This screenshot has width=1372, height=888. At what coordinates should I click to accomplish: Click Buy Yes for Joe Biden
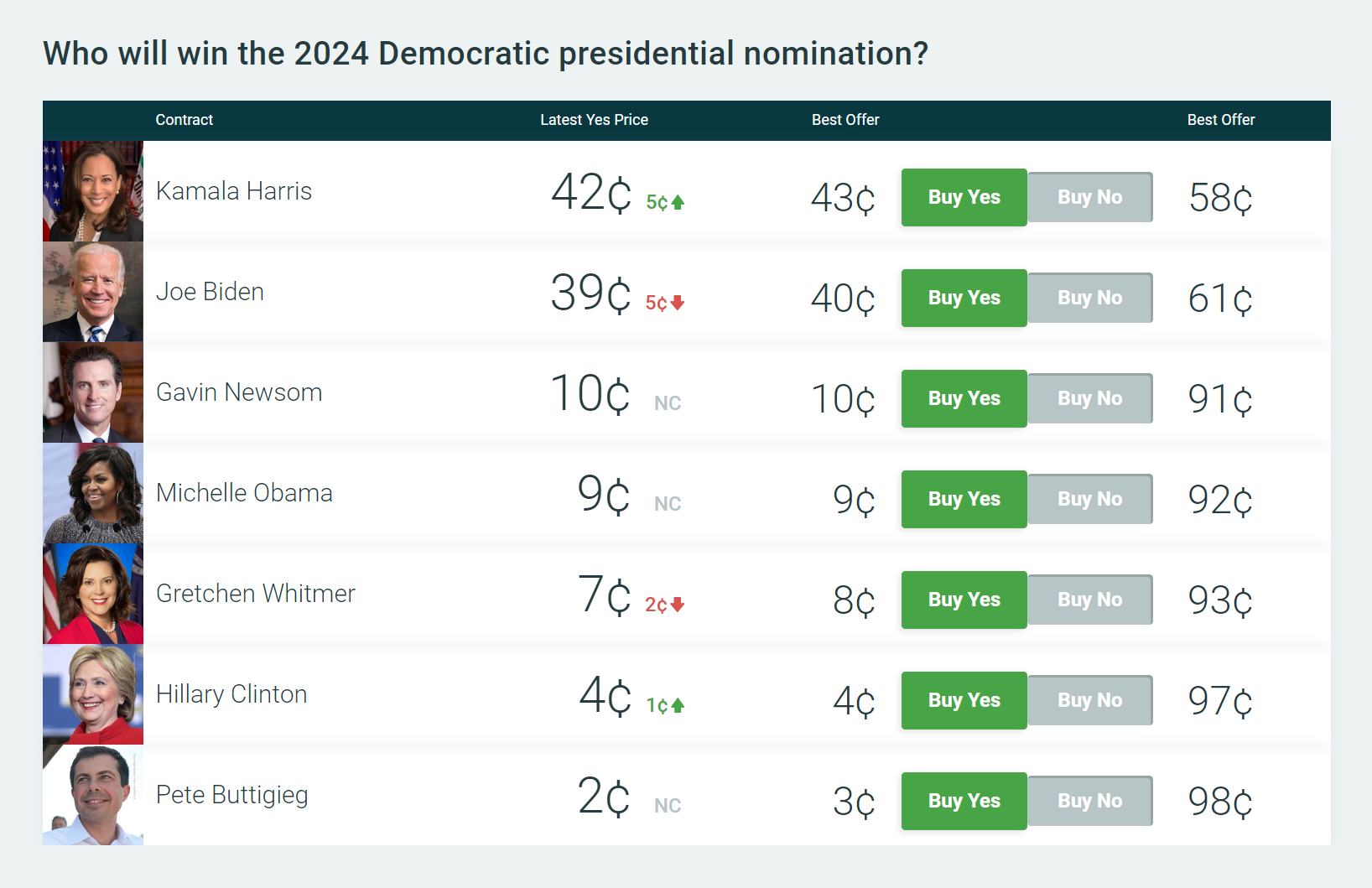(x=963, y=298)
